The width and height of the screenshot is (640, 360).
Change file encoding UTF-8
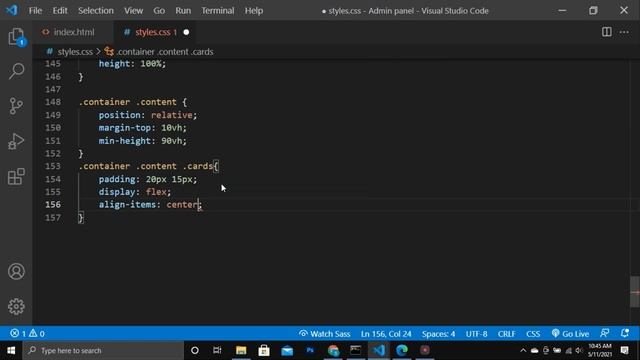point(476,333)
